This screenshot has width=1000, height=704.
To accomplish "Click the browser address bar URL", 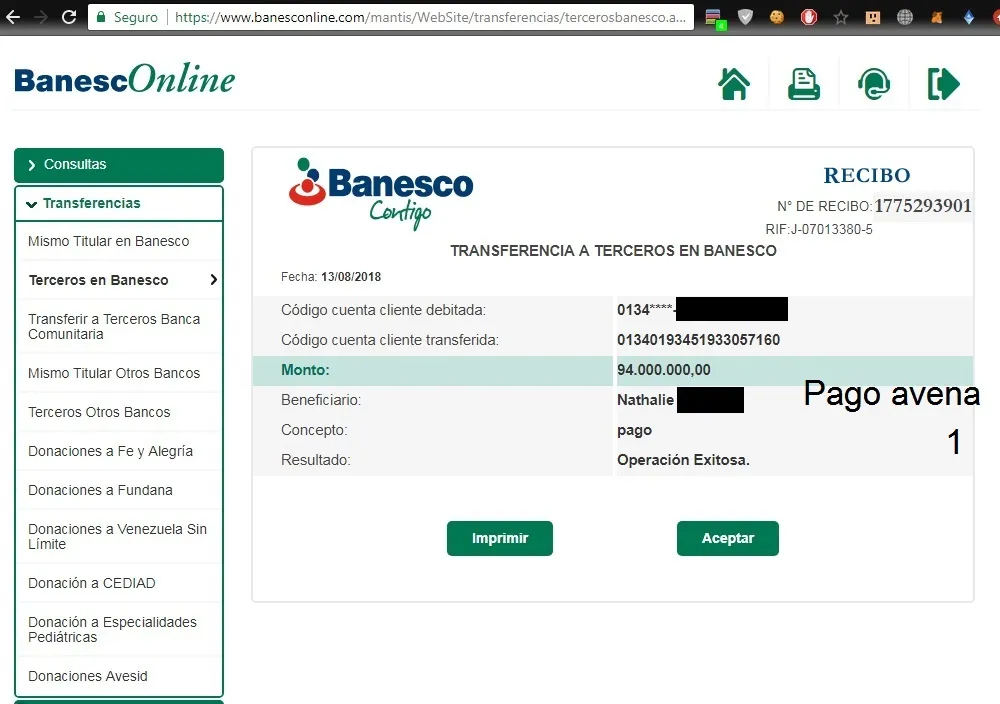I will pos(430,17).
